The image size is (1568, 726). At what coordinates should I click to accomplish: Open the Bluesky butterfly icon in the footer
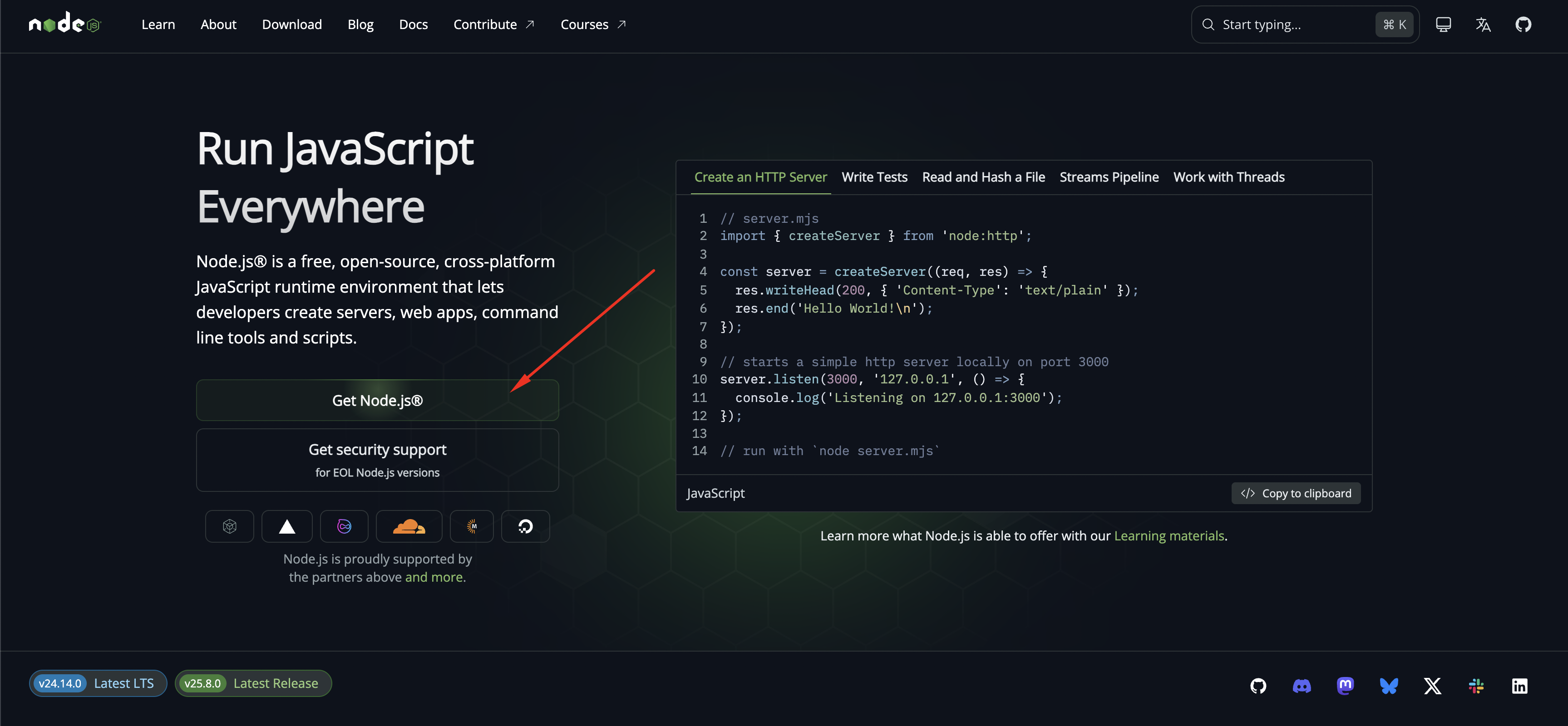pyautogui.click(x=1388, y=686)
